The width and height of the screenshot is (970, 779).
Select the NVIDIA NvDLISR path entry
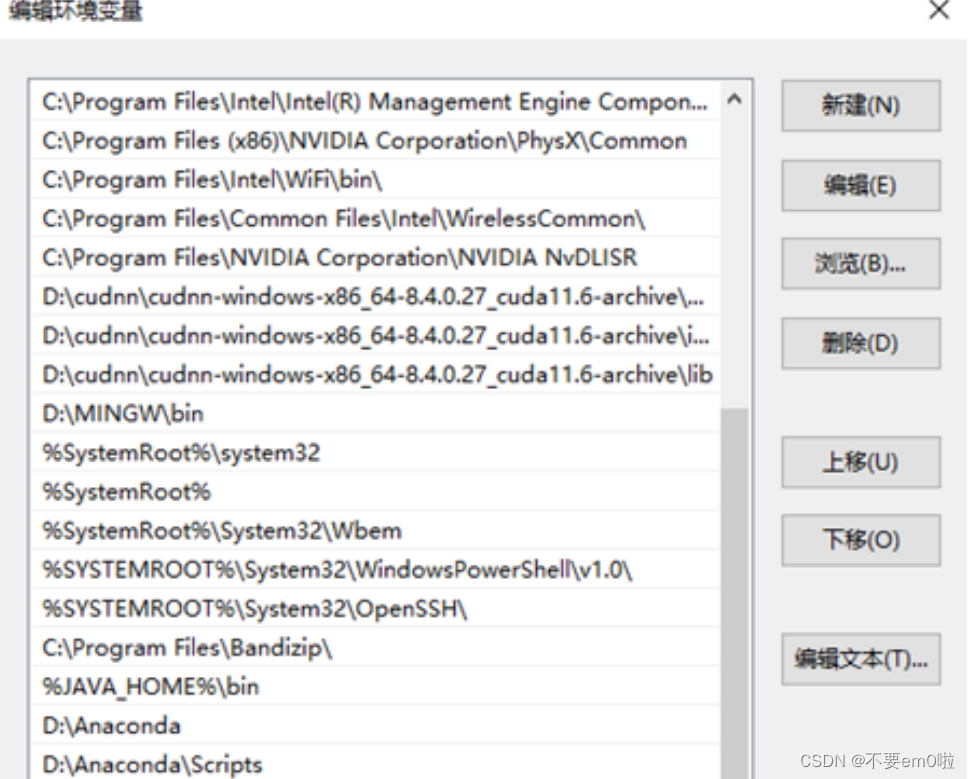click(376, 257)
